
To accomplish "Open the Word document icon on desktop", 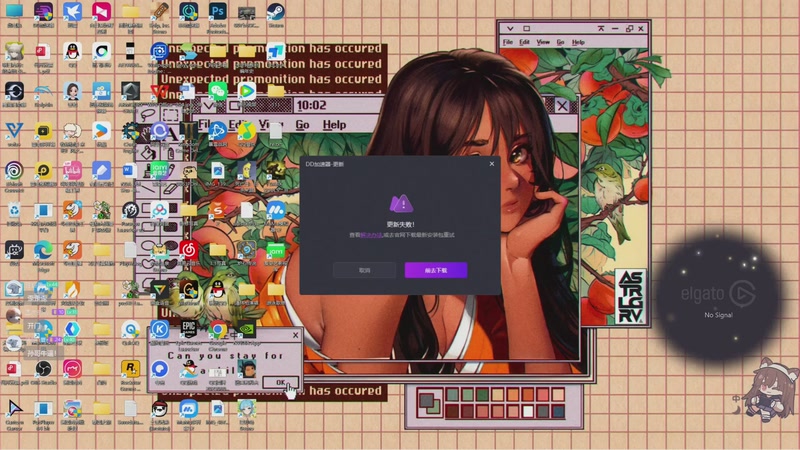I will [x=131, y=170].
